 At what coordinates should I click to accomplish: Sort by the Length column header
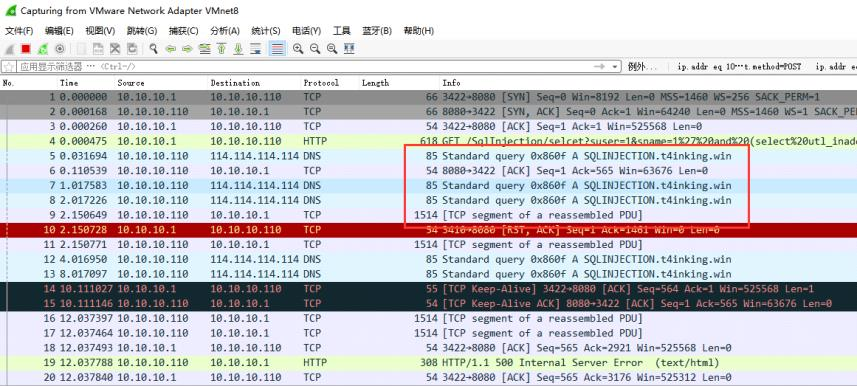click(399, 83)
